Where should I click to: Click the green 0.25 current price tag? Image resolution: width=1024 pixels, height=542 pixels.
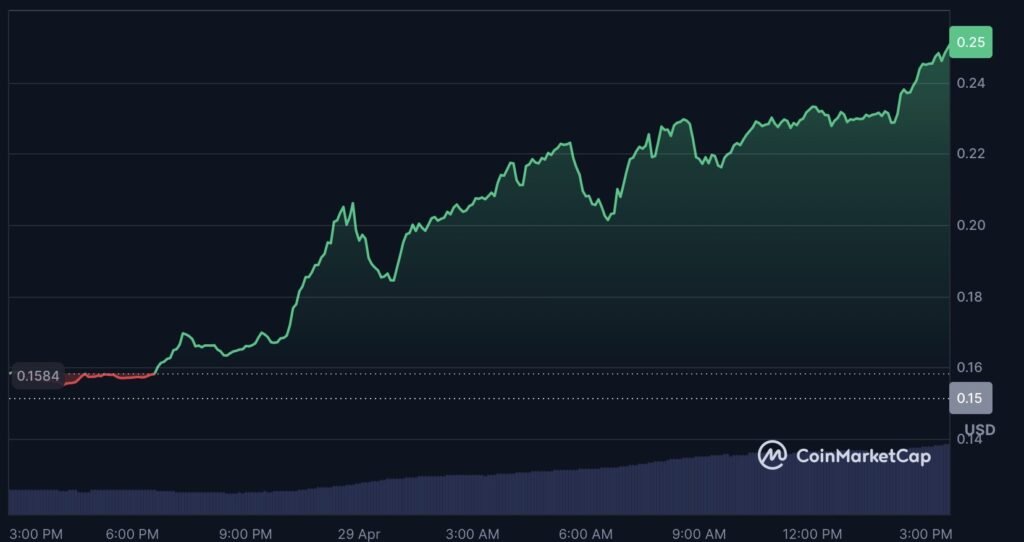pyautogui.click(x=970, y=42)
